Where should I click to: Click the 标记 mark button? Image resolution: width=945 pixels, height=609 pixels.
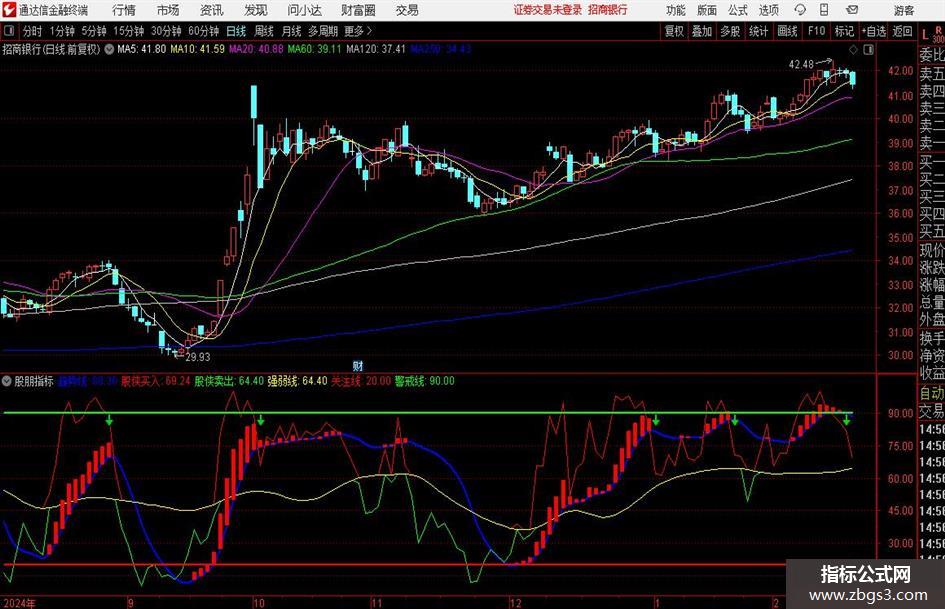(x=844, y=31)
